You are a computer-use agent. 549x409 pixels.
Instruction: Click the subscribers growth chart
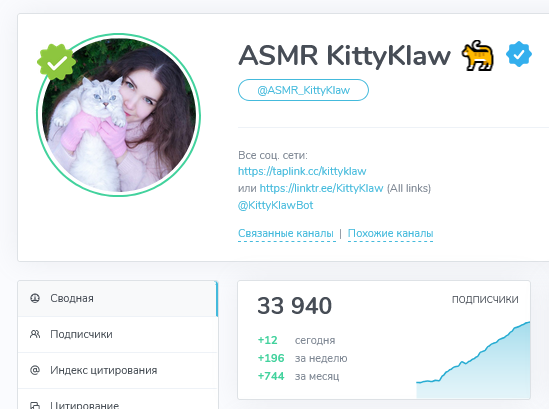[473, 360]
